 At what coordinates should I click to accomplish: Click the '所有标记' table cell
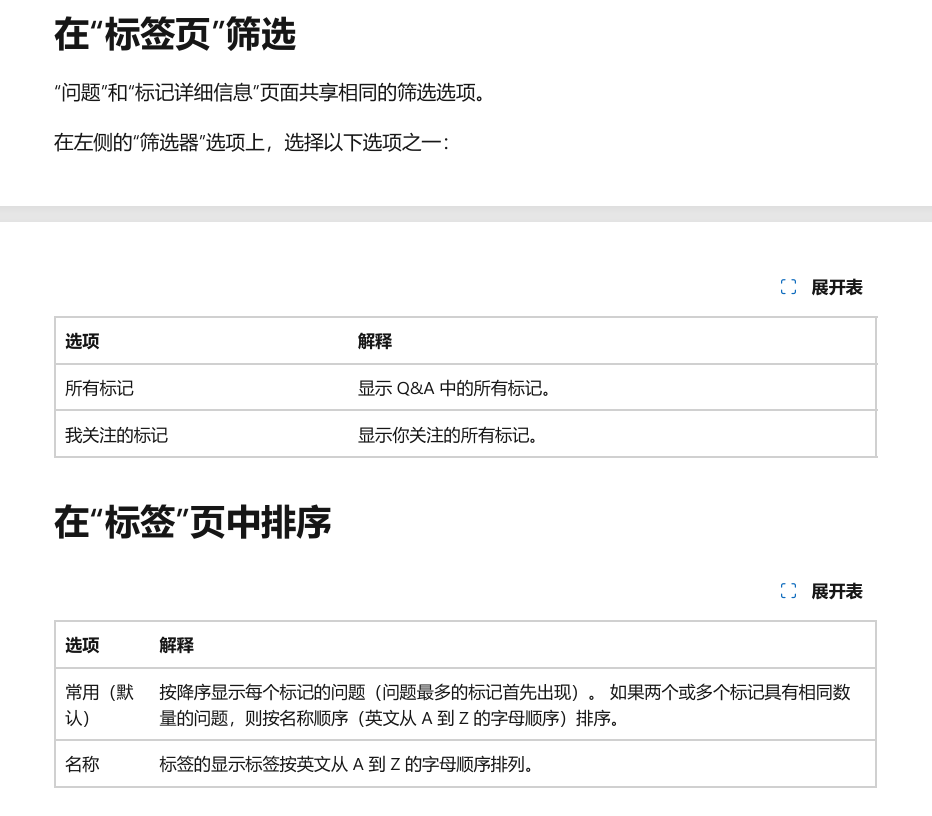click(x=202, y=387)
